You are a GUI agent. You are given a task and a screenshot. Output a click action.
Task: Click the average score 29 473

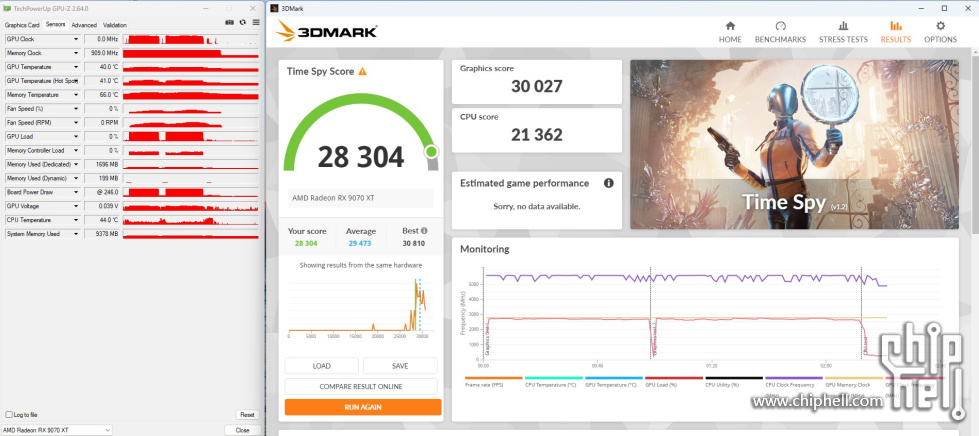point(361,243)
